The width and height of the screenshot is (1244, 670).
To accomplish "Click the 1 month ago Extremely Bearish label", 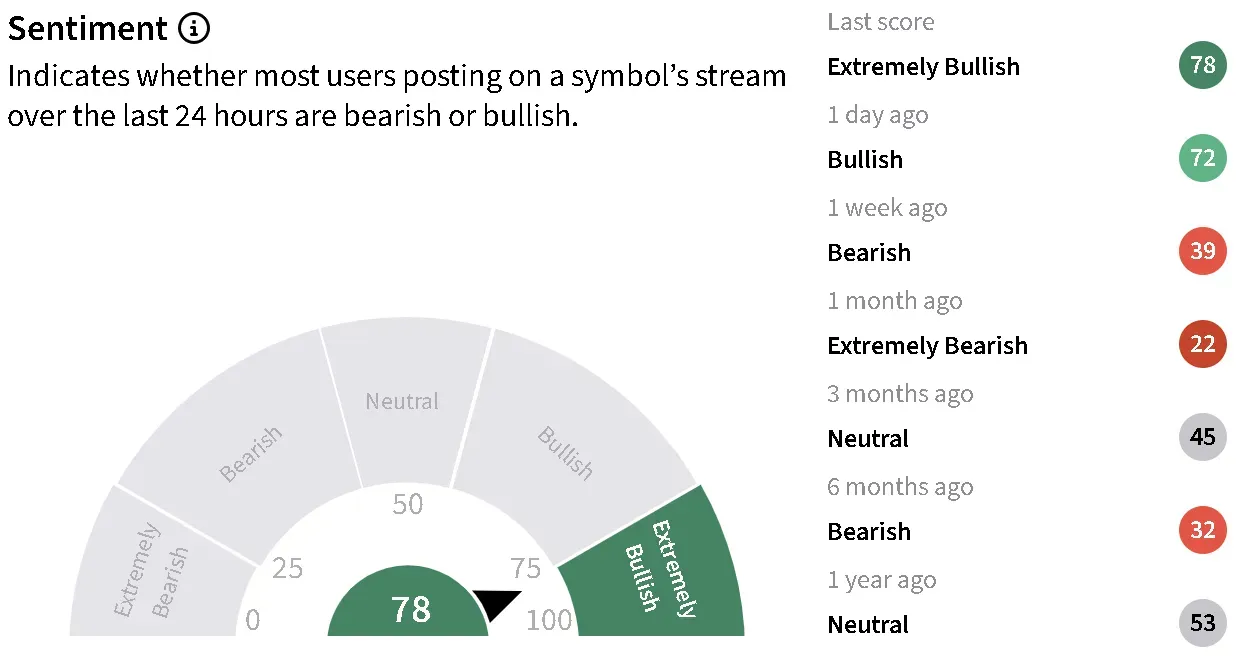I will [x=927, y=346].
